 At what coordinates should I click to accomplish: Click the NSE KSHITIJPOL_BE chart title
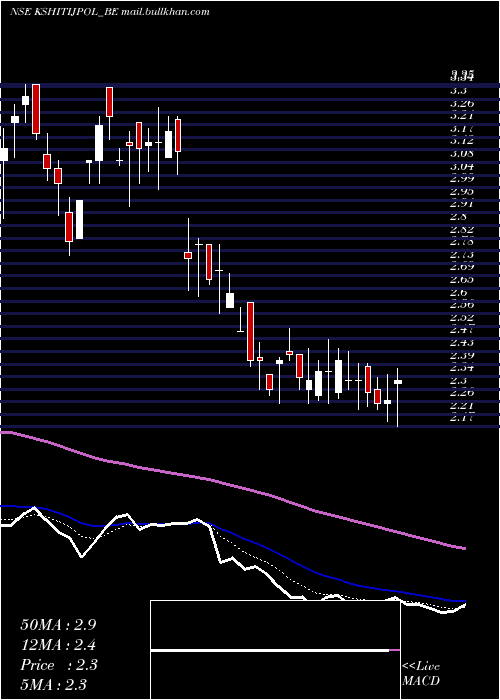[63, 12]
